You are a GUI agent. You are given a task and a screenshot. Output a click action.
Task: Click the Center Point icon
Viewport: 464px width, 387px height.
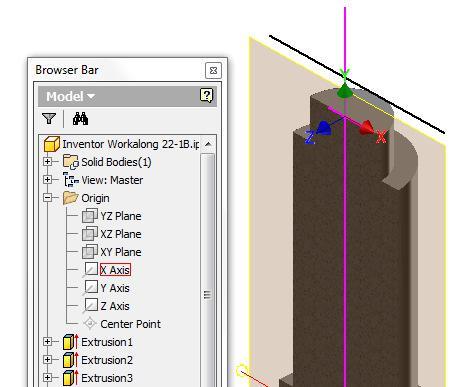point(90,323)
